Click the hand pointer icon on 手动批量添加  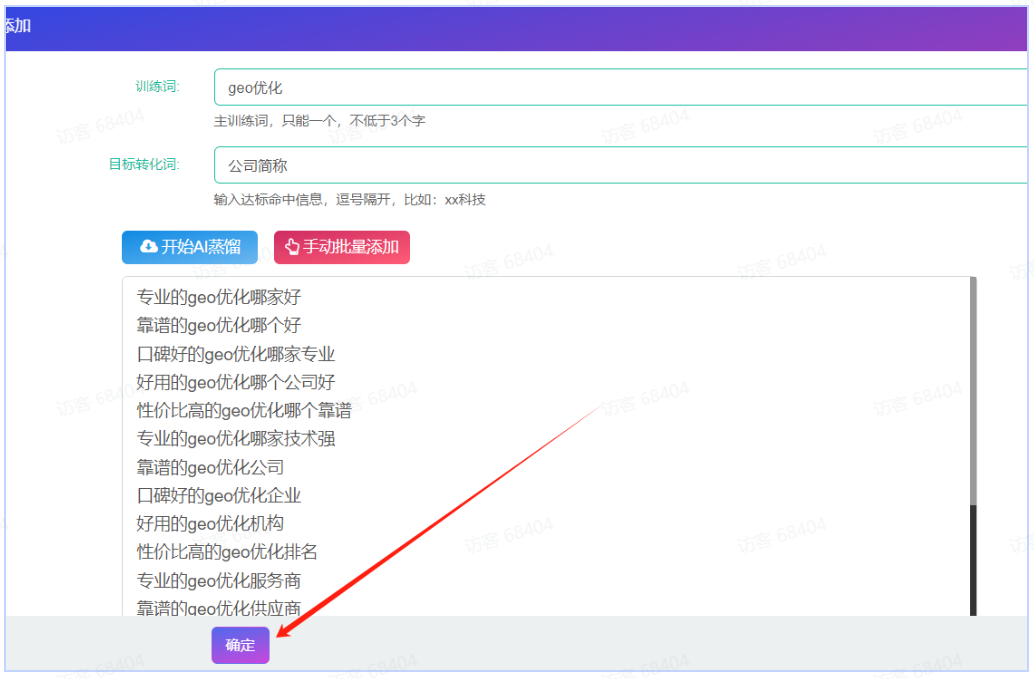pyautogui.click(x=292, y=247)
